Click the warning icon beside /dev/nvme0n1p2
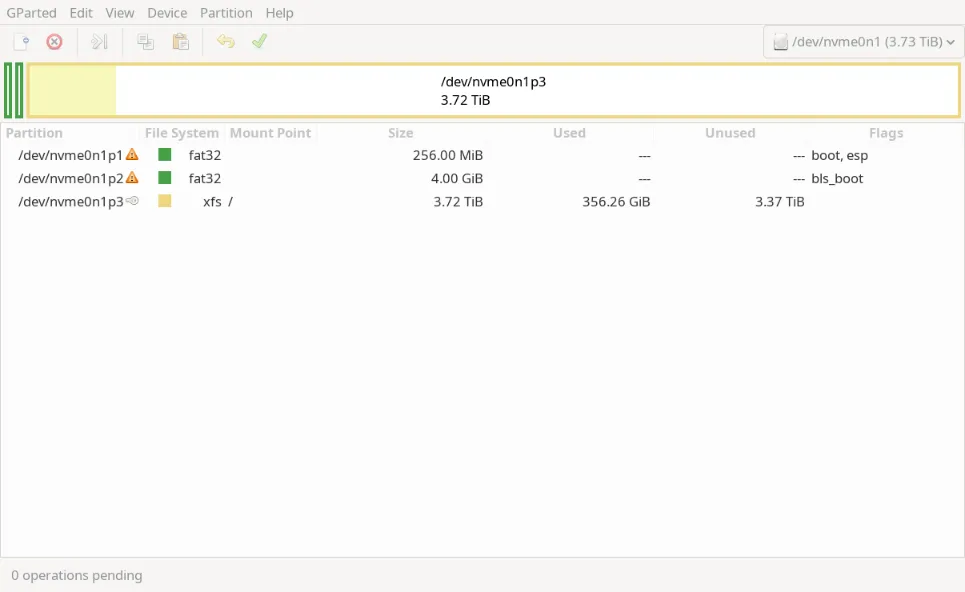 [x=132, y=178]
